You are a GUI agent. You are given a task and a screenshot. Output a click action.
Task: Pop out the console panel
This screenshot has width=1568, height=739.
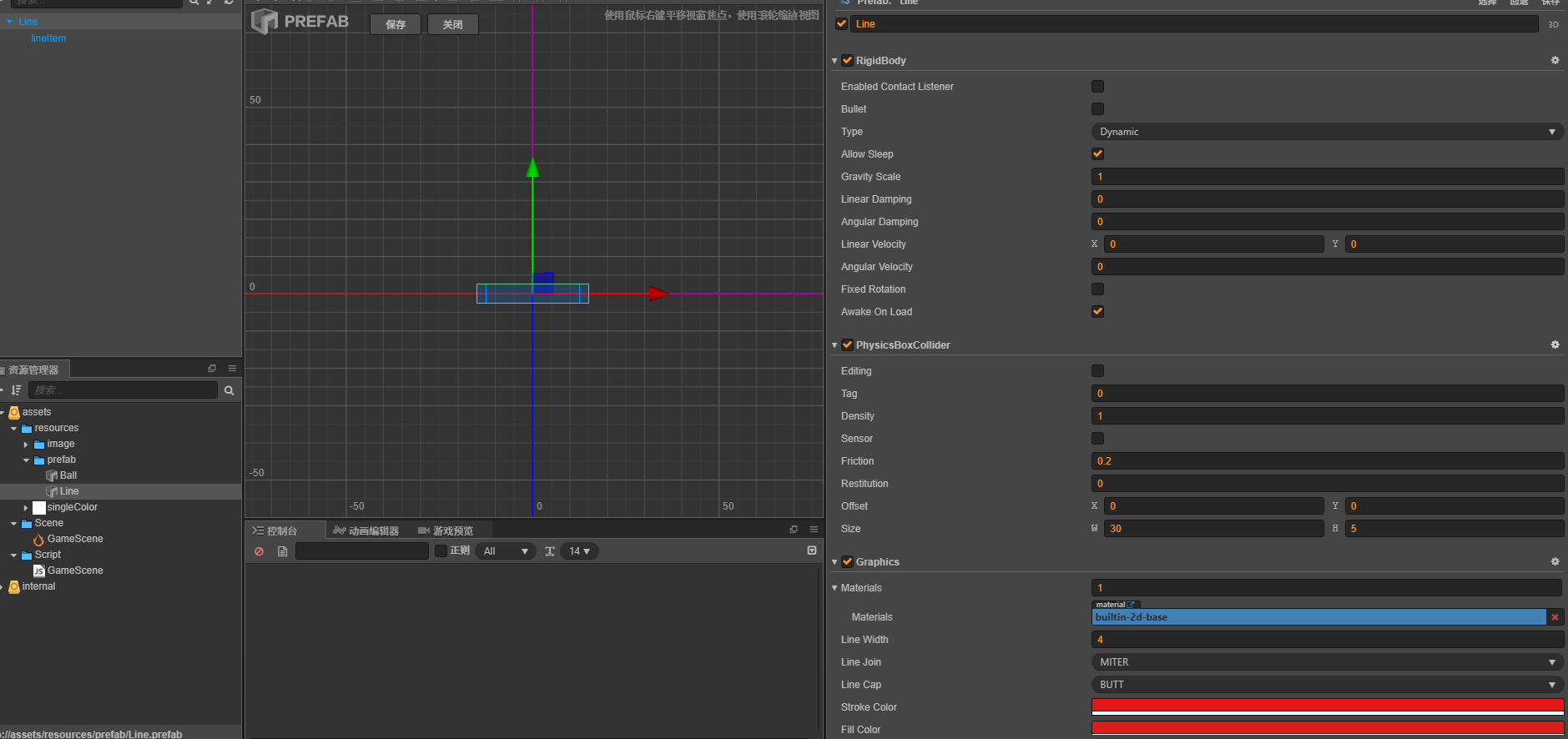pos(794,530)
